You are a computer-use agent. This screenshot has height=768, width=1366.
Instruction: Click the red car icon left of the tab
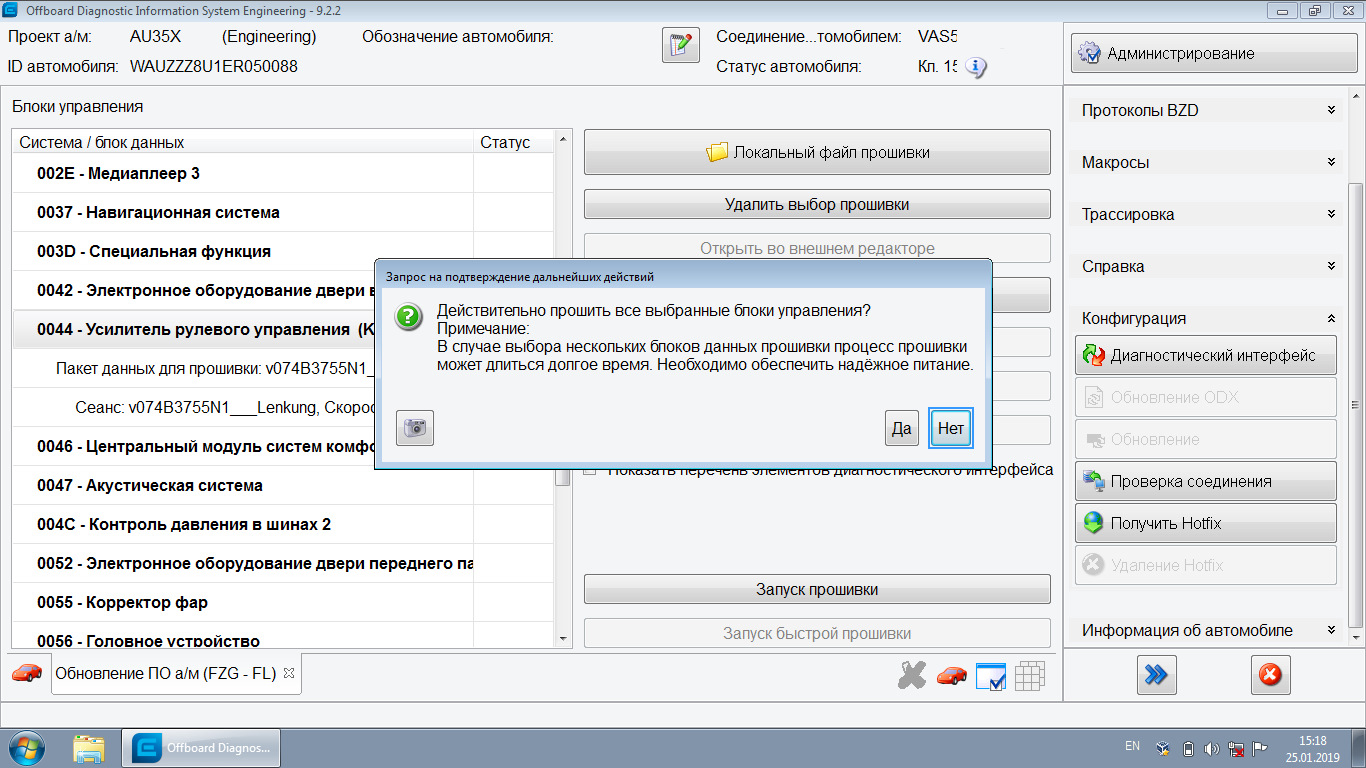(x=27, y=673)
